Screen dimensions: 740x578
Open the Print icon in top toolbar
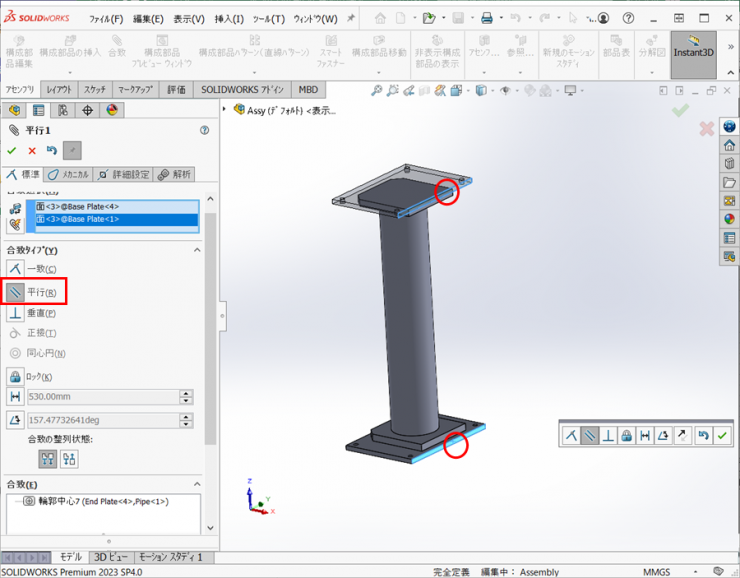click(x=487, y=18)
